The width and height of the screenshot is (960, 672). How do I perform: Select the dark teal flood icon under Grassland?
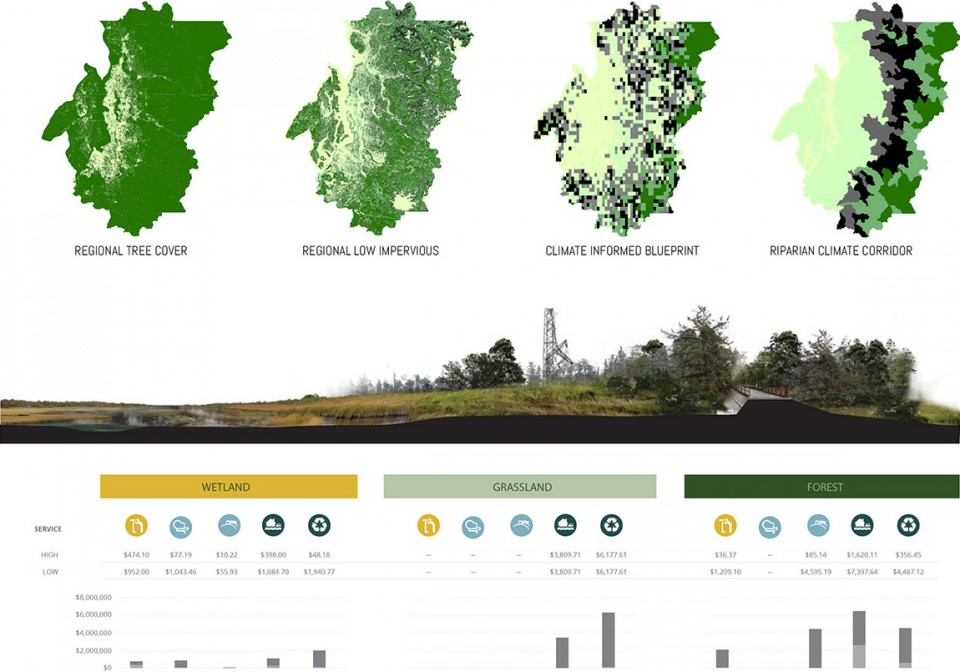565,526
